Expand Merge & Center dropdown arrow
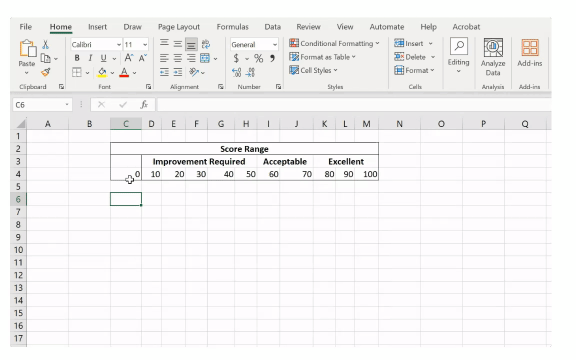The width and height of the screenshot is (576, 360). 215,59
